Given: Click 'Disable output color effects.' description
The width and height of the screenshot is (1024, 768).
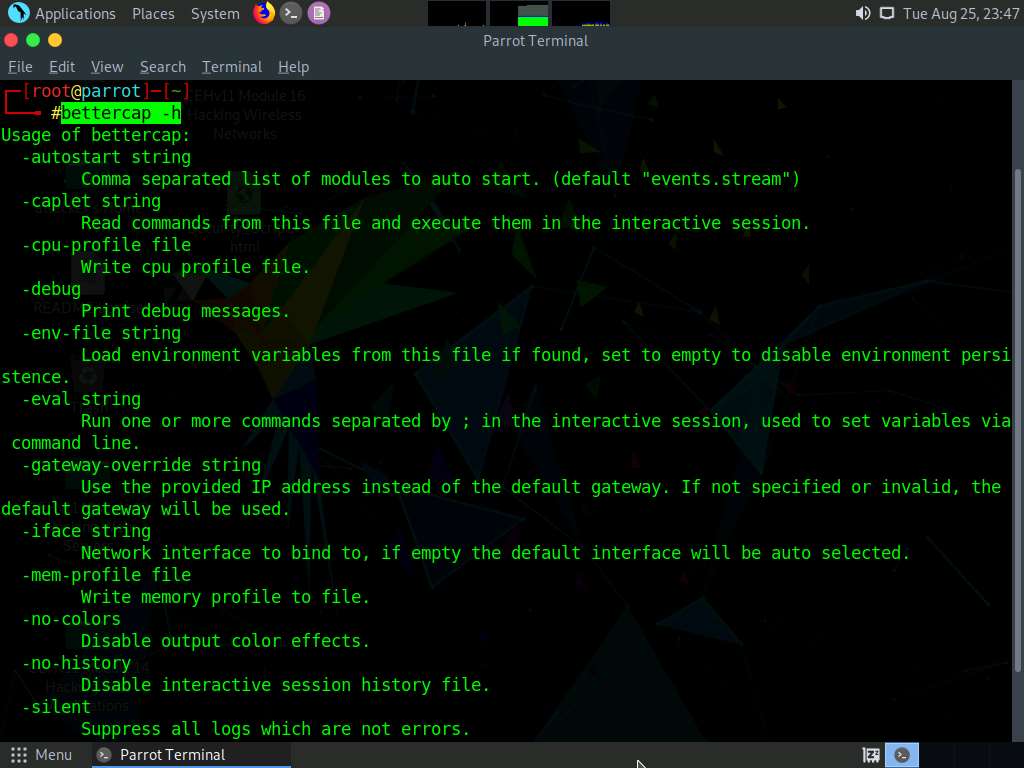Looking at the screenshot, I should coord(225,641).
